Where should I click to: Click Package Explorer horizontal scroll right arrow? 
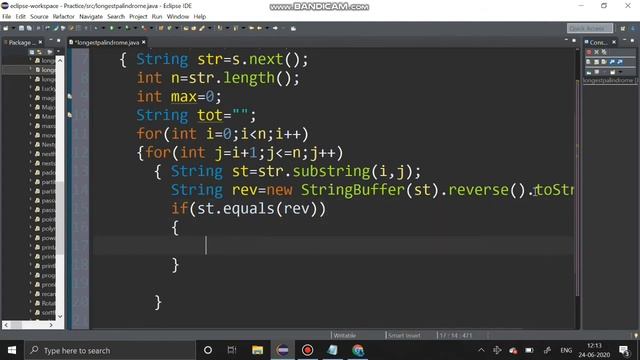pos(51,325)
